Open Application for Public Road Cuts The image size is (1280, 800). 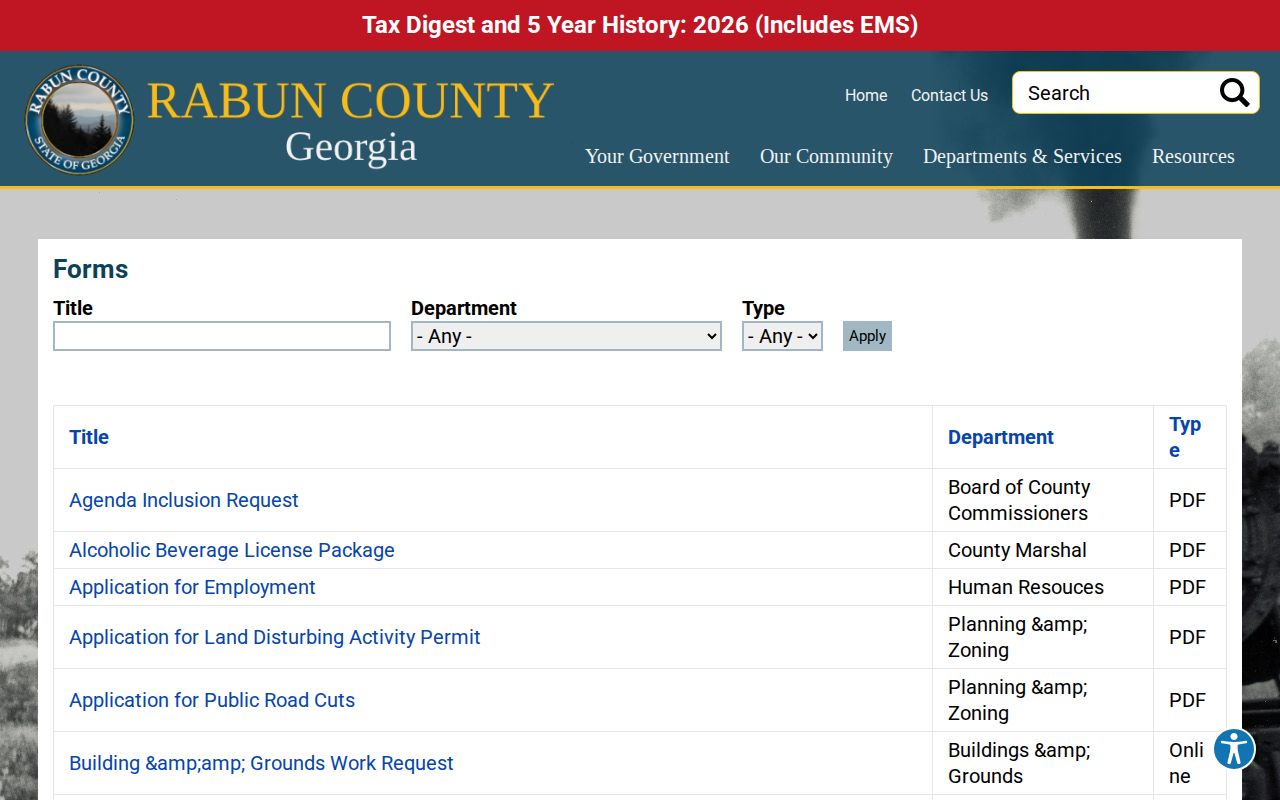click(x=212, y=700)
